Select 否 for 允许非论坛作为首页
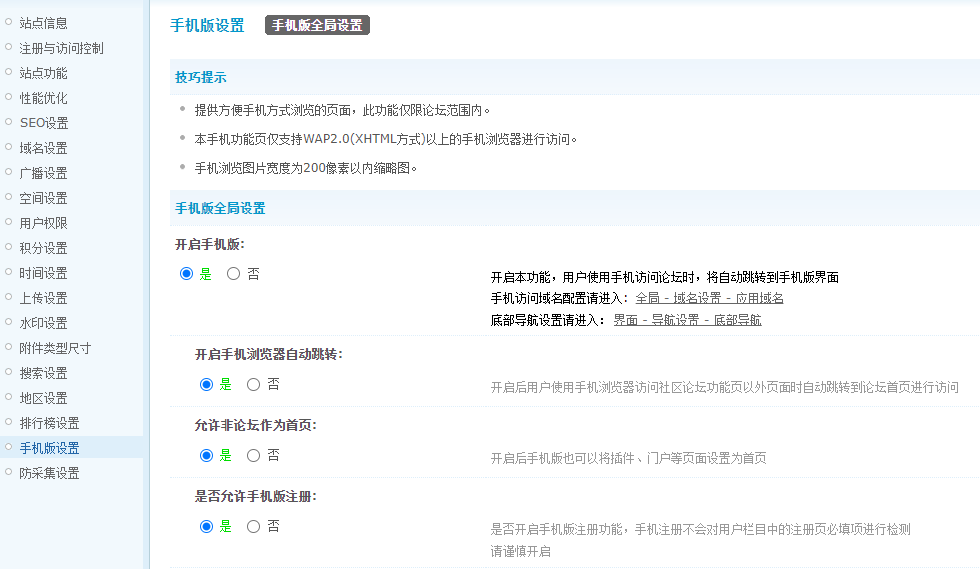980x569 pixels. point(253,456)
